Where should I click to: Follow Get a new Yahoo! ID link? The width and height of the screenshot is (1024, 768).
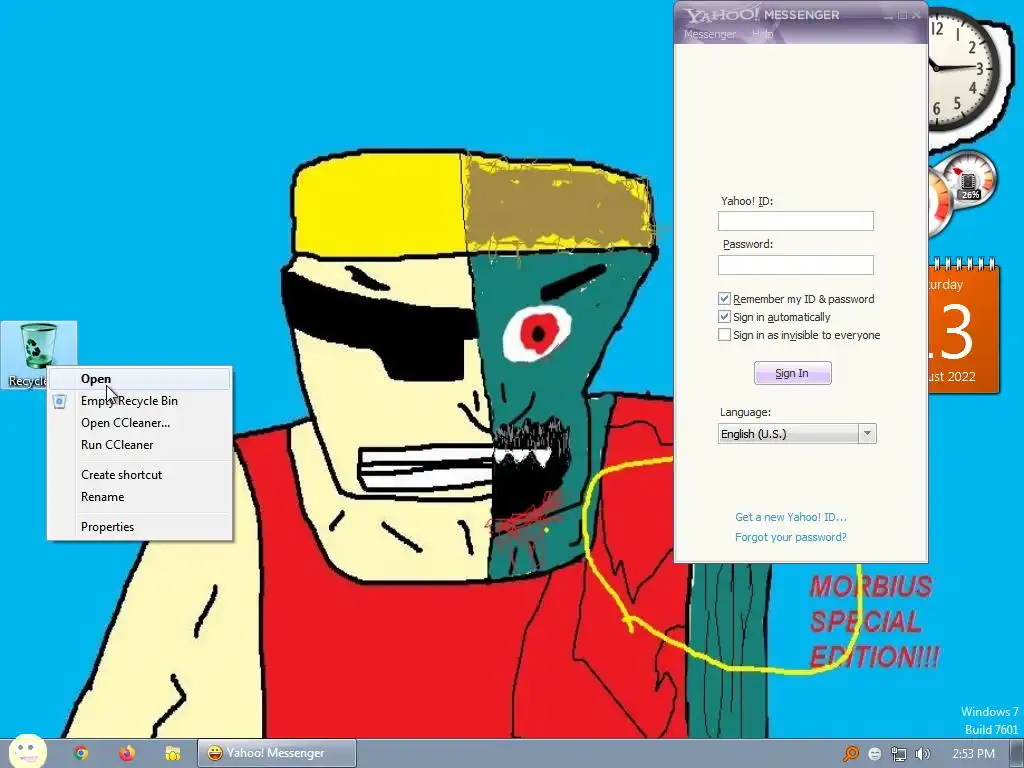790,517
